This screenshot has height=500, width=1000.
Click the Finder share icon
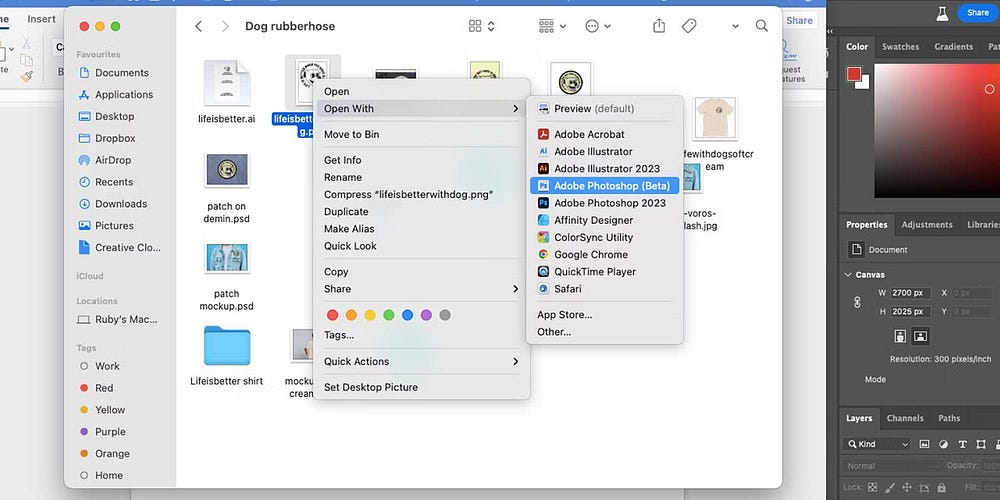[x=659, y=26]
